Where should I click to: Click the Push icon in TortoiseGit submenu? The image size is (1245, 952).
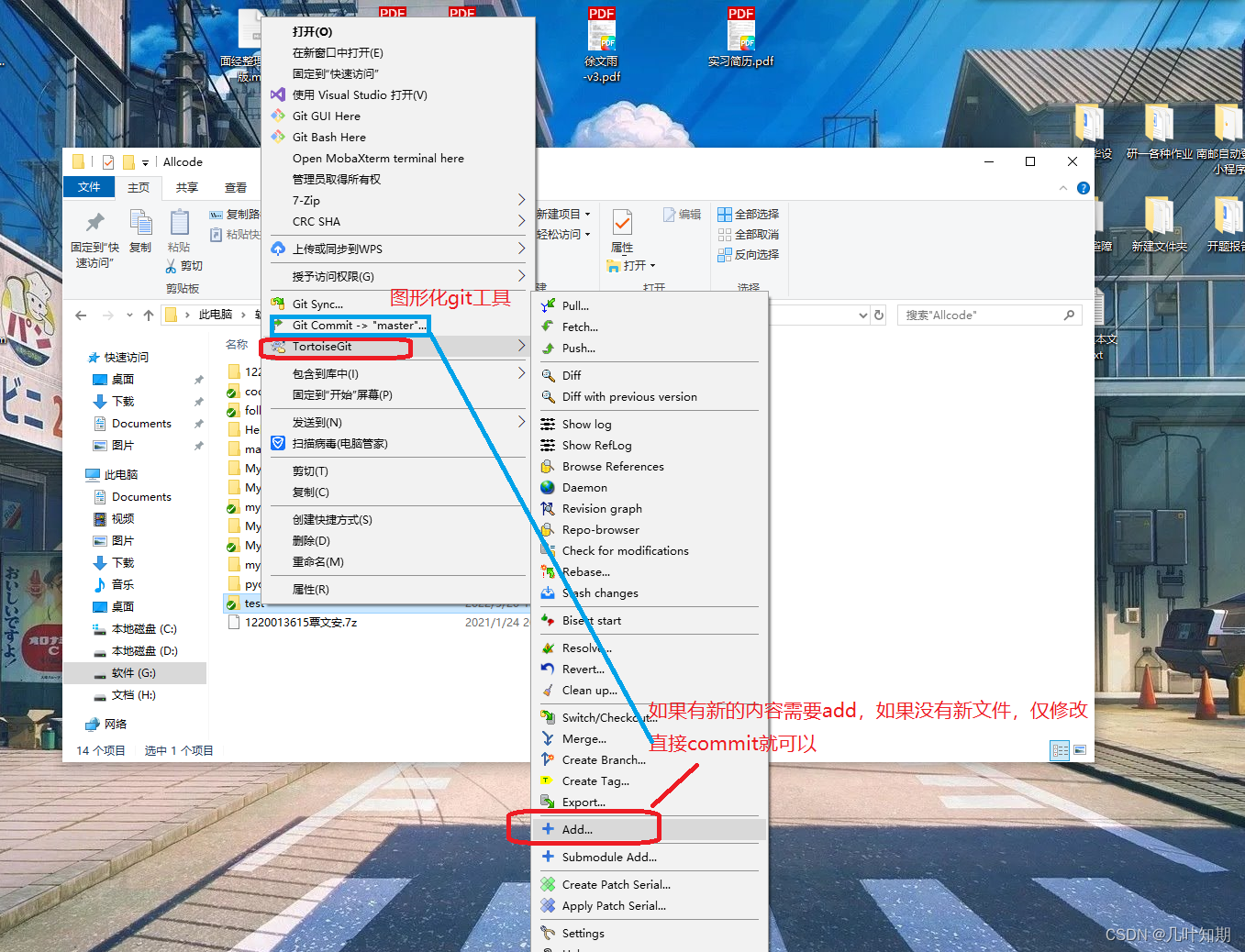click(548, 348)
